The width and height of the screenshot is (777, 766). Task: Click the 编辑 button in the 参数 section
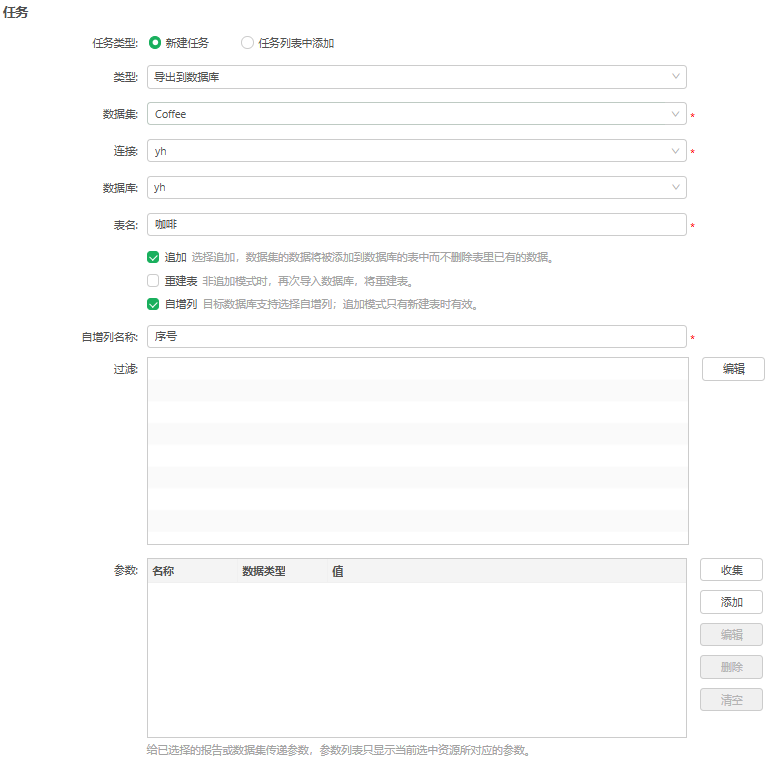pyautogui.click(x=731, y=635)
